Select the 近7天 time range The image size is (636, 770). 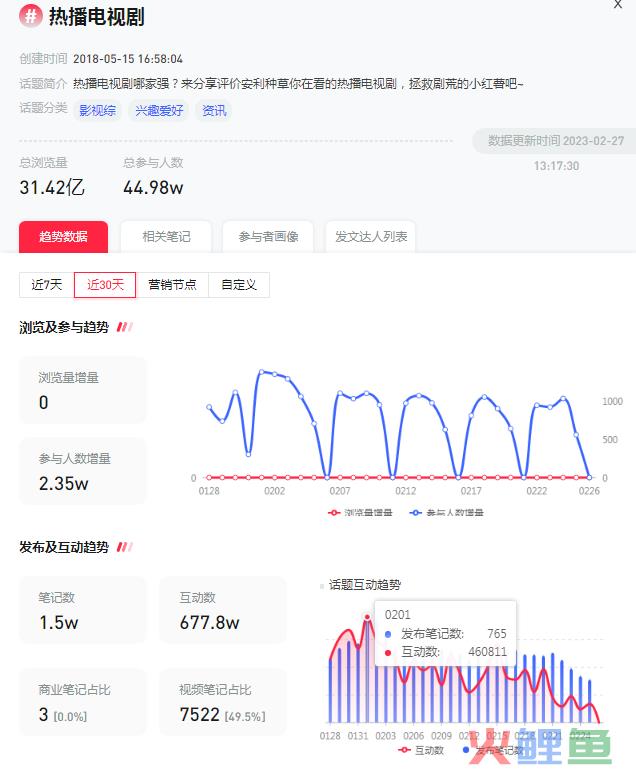pos(47,285)
